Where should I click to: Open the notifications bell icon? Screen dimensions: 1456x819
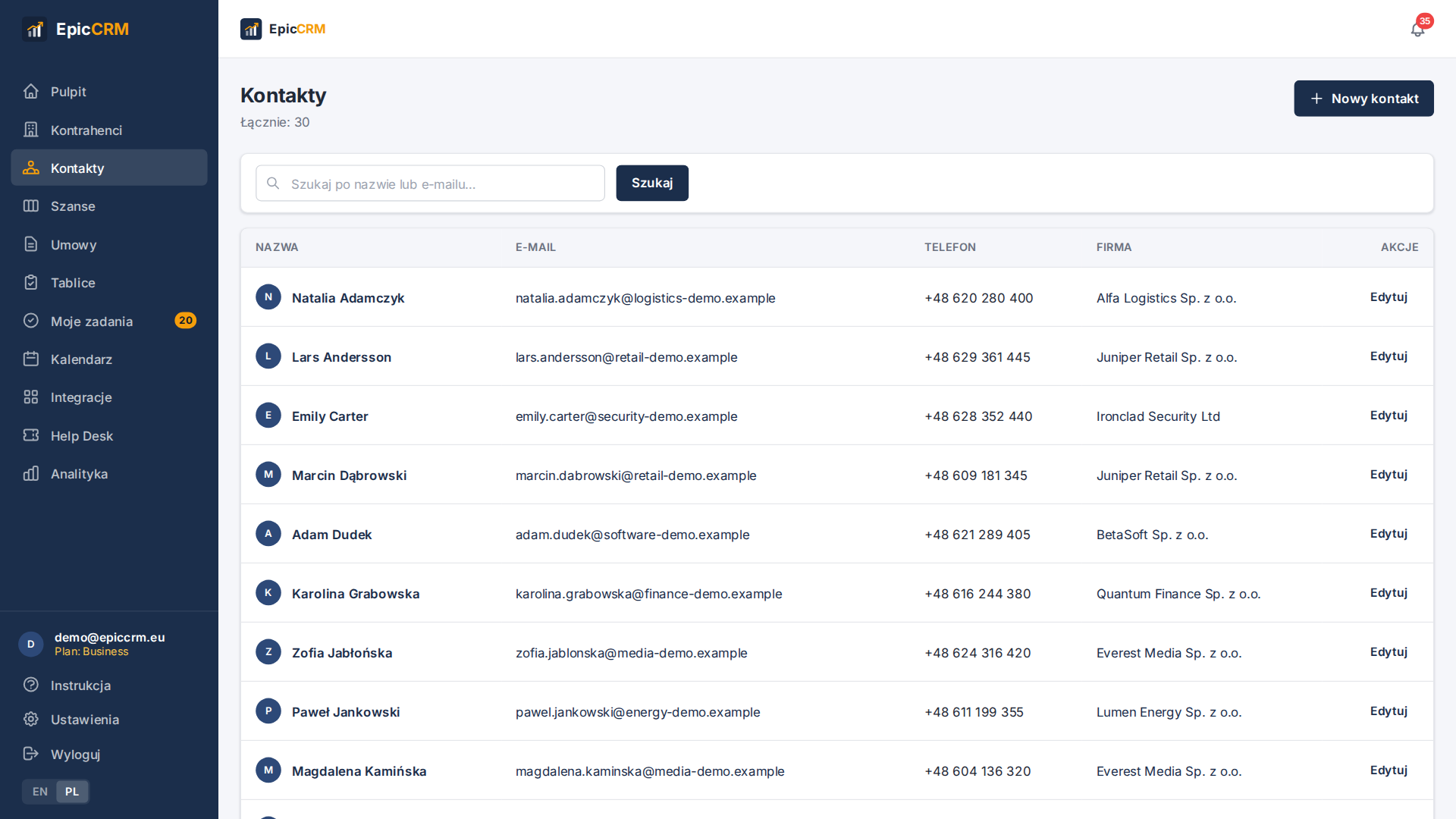[1417, 29]
